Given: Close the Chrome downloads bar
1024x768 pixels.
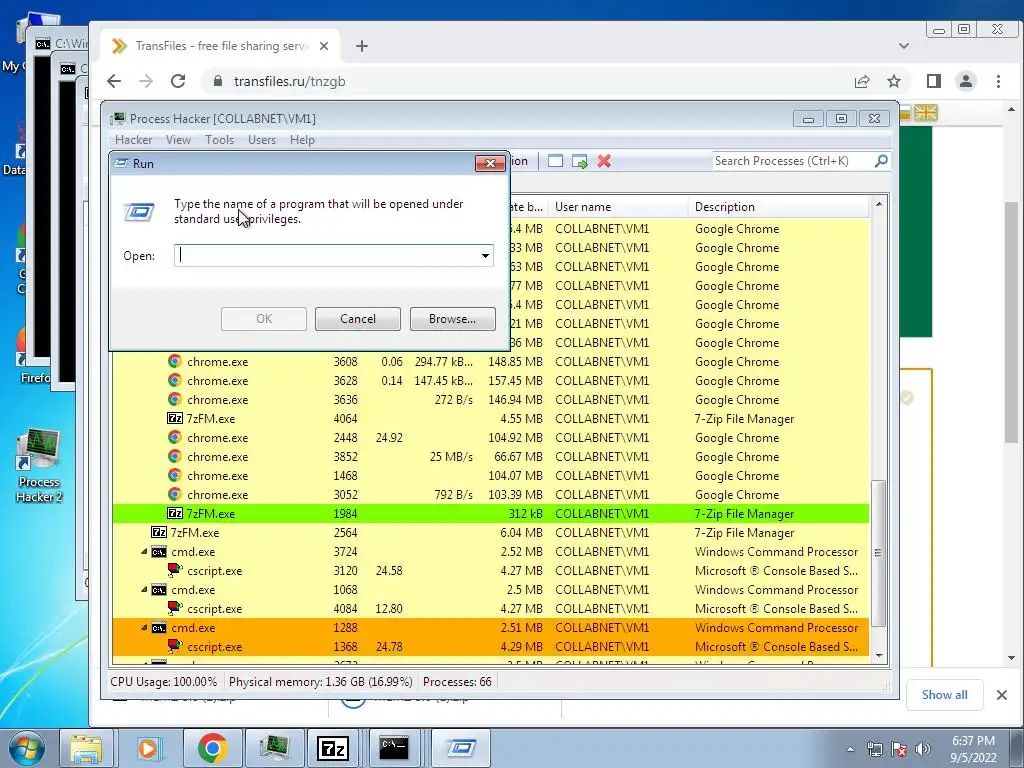Looking at the screenshot, I should 1002,695.
